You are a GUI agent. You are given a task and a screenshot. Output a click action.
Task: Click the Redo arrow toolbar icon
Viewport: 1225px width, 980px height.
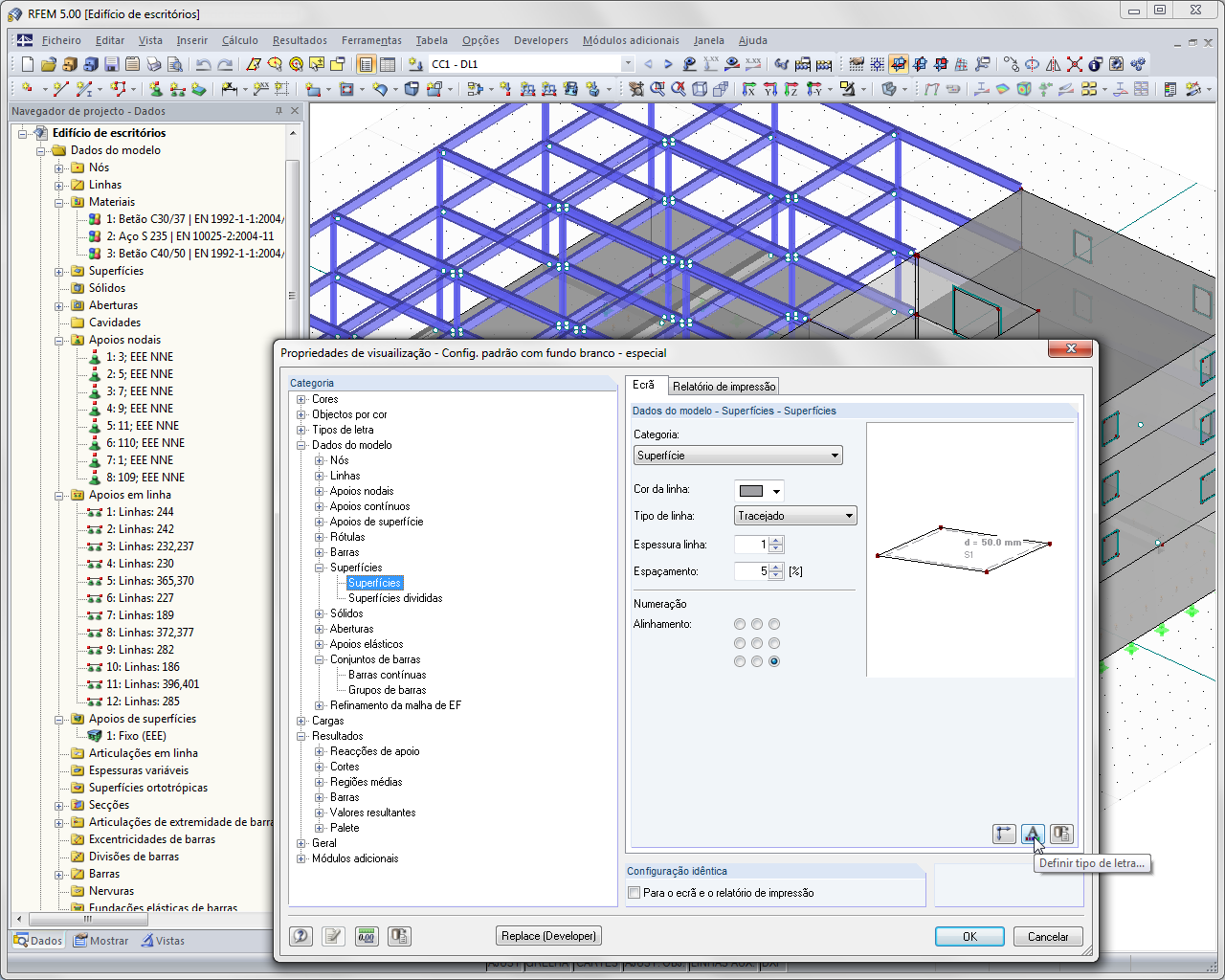point(225,64)
